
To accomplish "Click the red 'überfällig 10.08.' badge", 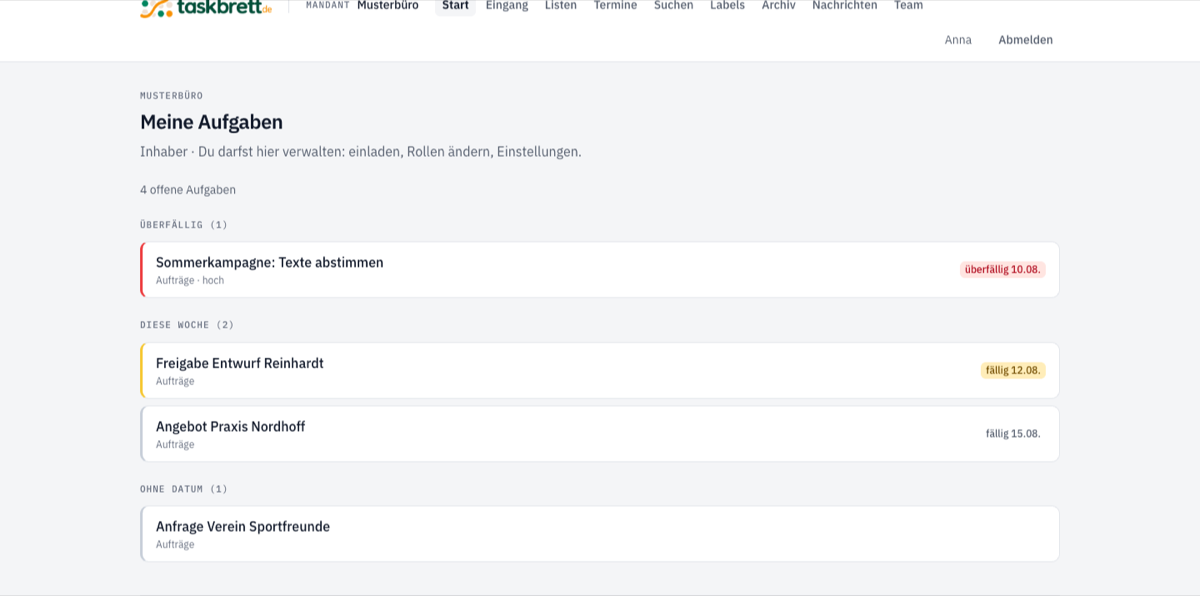I will pos(1003,270).
